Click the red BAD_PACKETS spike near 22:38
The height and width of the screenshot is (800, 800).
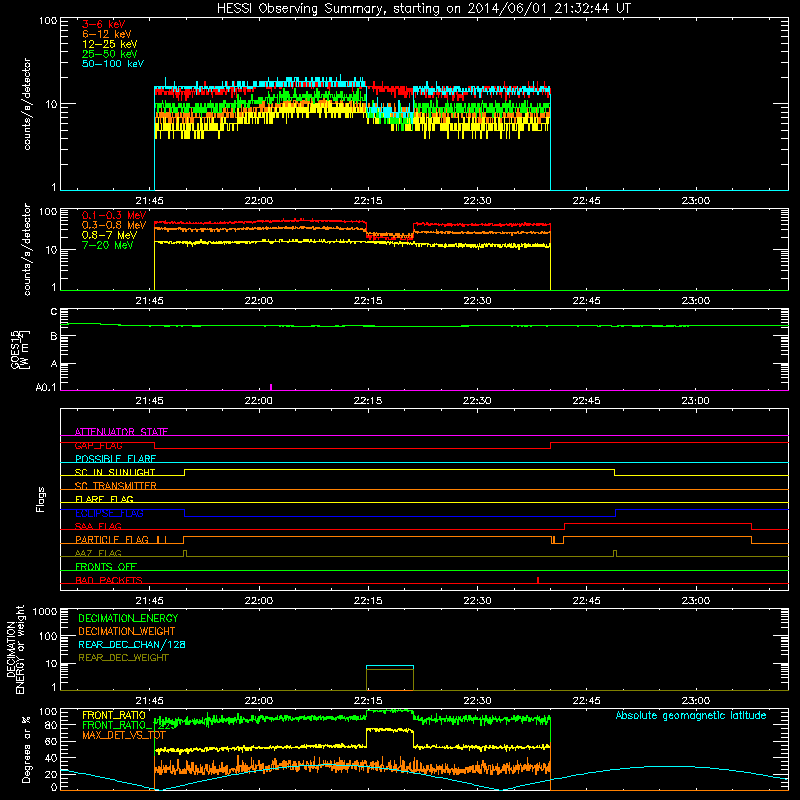538,580
